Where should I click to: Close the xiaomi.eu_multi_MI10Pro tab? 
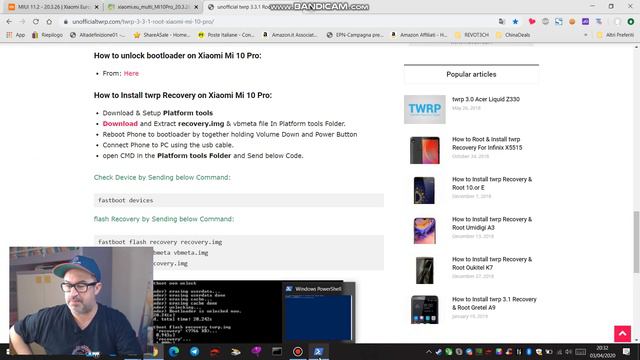coord(196,7)
